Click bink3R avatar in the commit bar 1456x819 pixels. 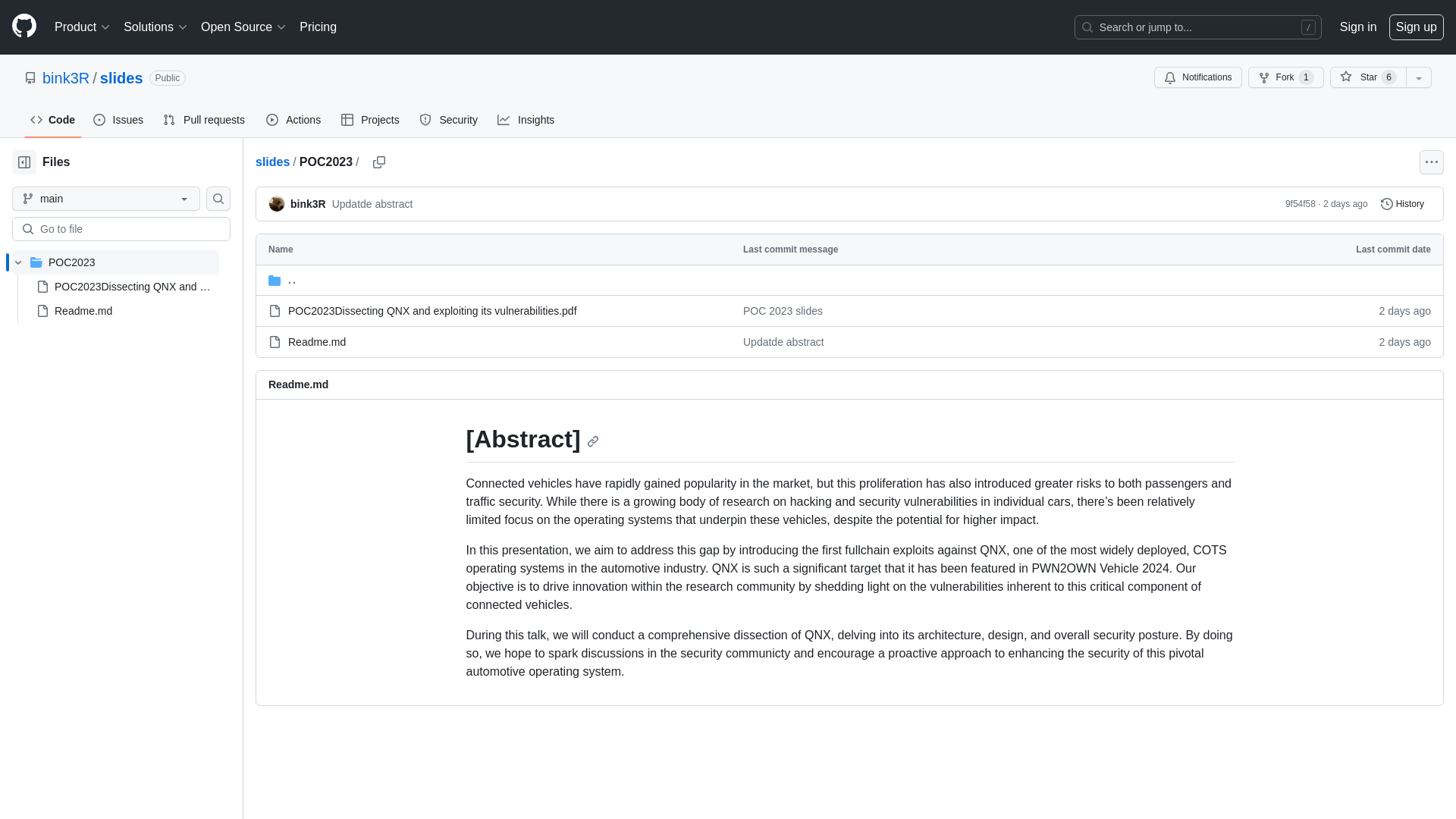coord(277,204)
